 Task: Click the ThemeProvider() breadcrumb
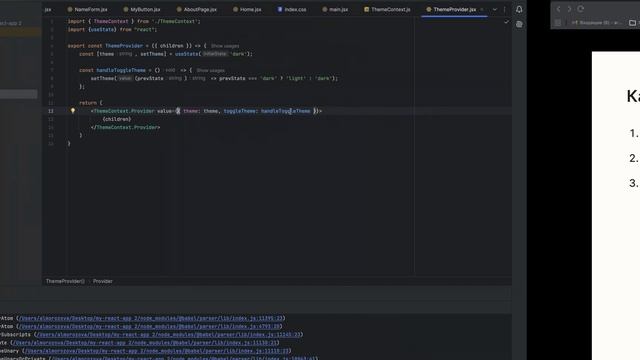(65, 281)
